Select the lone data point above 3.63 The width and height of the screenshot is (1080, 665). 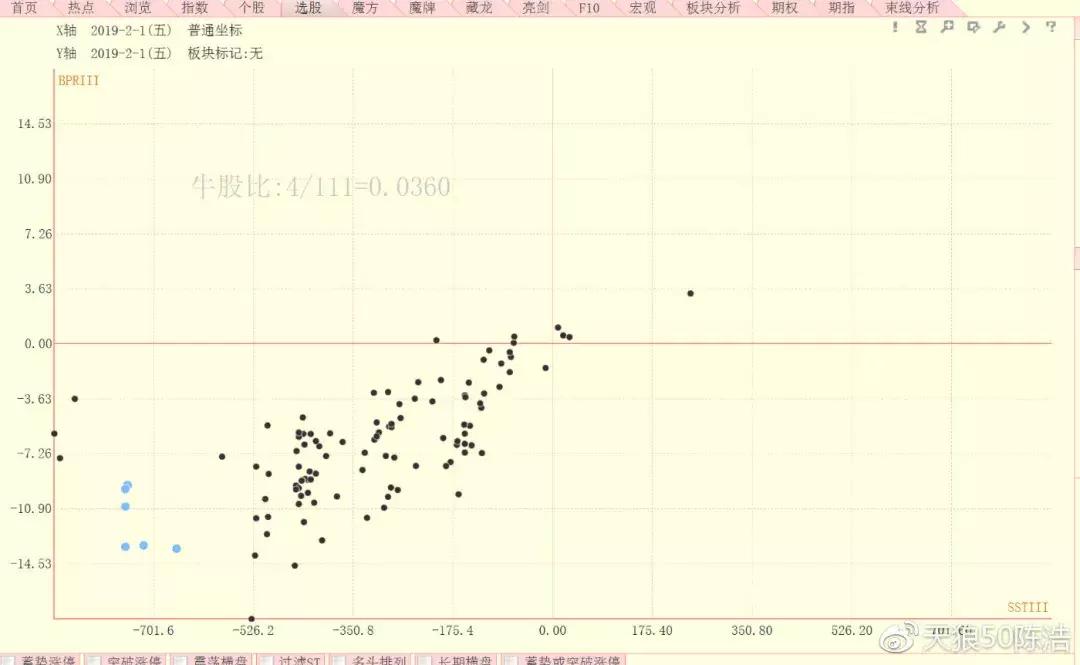690,294
